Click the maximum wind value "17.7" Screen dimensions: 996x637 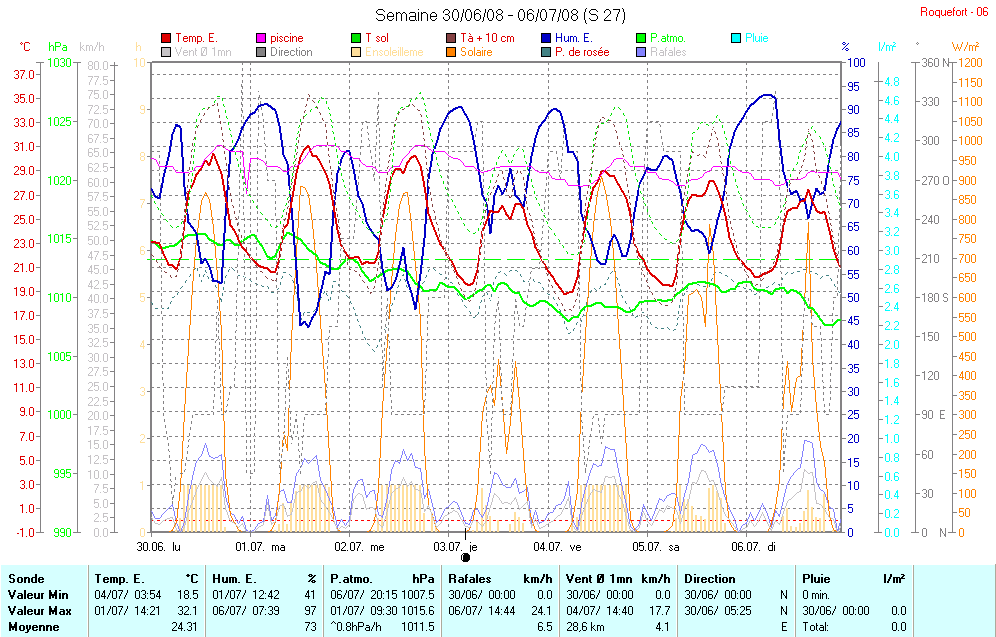pos(659,611)
